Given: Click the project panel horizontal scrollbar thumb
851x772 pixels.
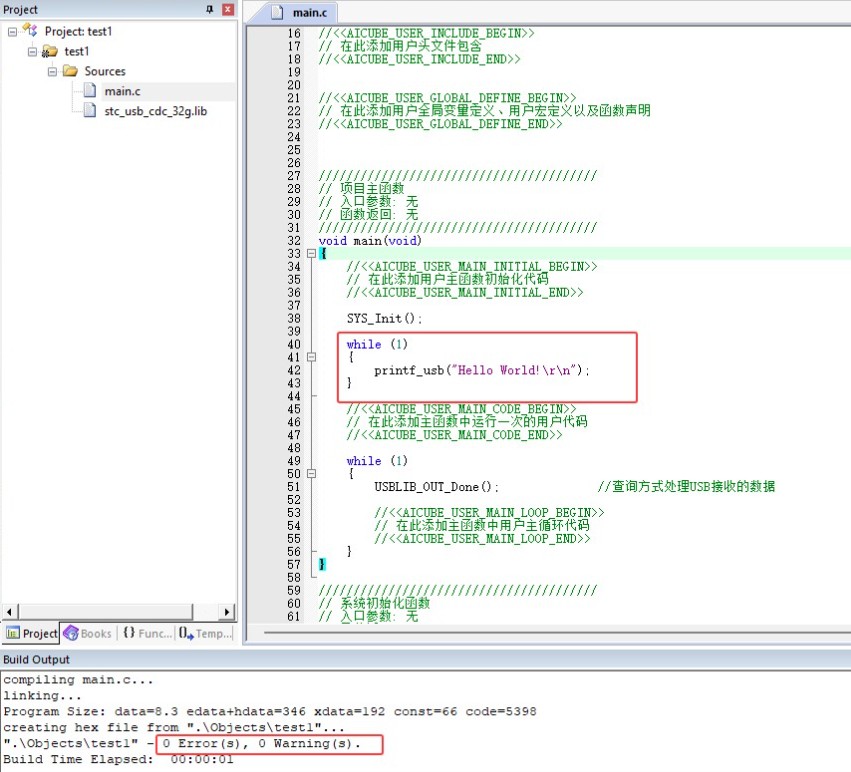Looking at the screenshot, I should 106,612.
